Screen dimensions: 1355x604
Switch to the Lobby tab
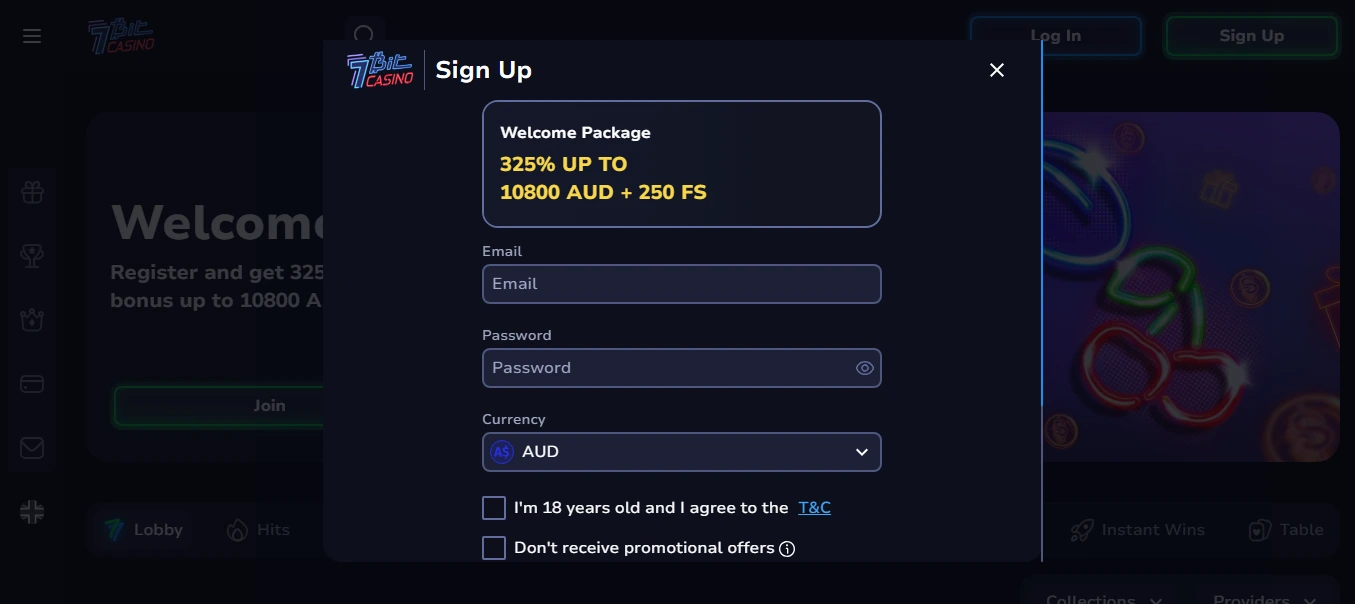[x=143, y=530]
